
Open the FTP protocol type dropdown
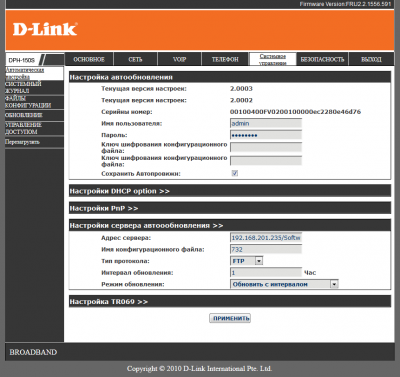246,261
